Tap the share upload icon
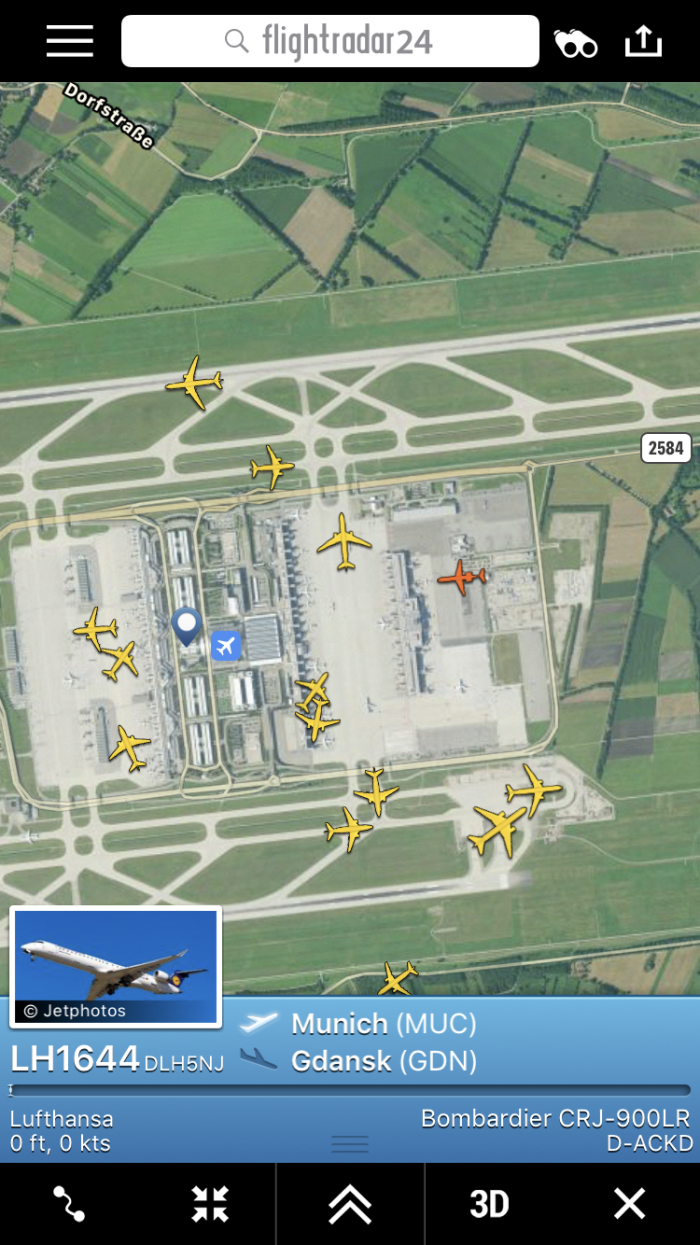 pyautogui.click(x=643, y=41)
